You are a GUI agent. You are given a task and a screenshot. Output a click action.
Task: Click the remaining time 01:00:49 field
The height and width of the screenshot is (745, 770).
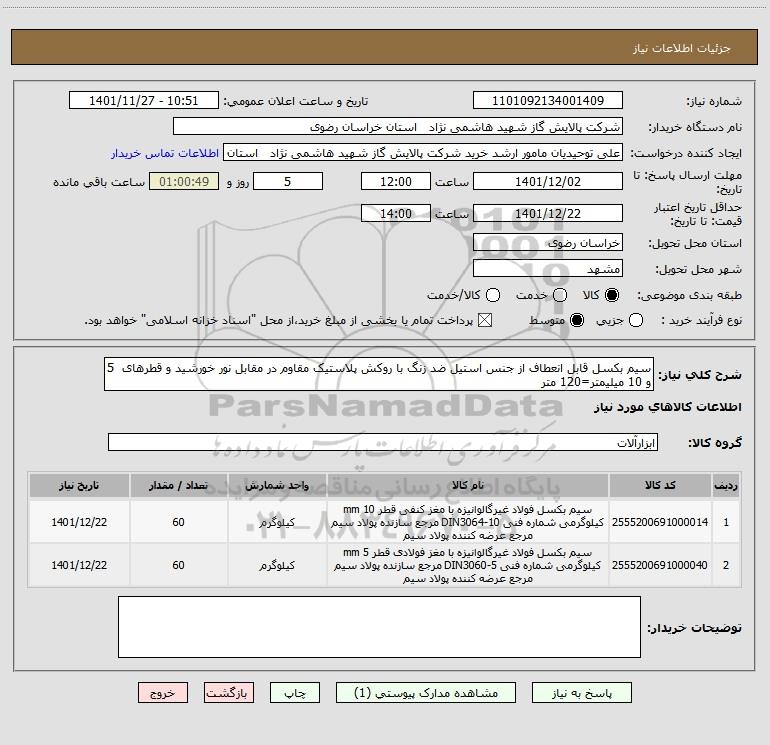pos(184,181)
